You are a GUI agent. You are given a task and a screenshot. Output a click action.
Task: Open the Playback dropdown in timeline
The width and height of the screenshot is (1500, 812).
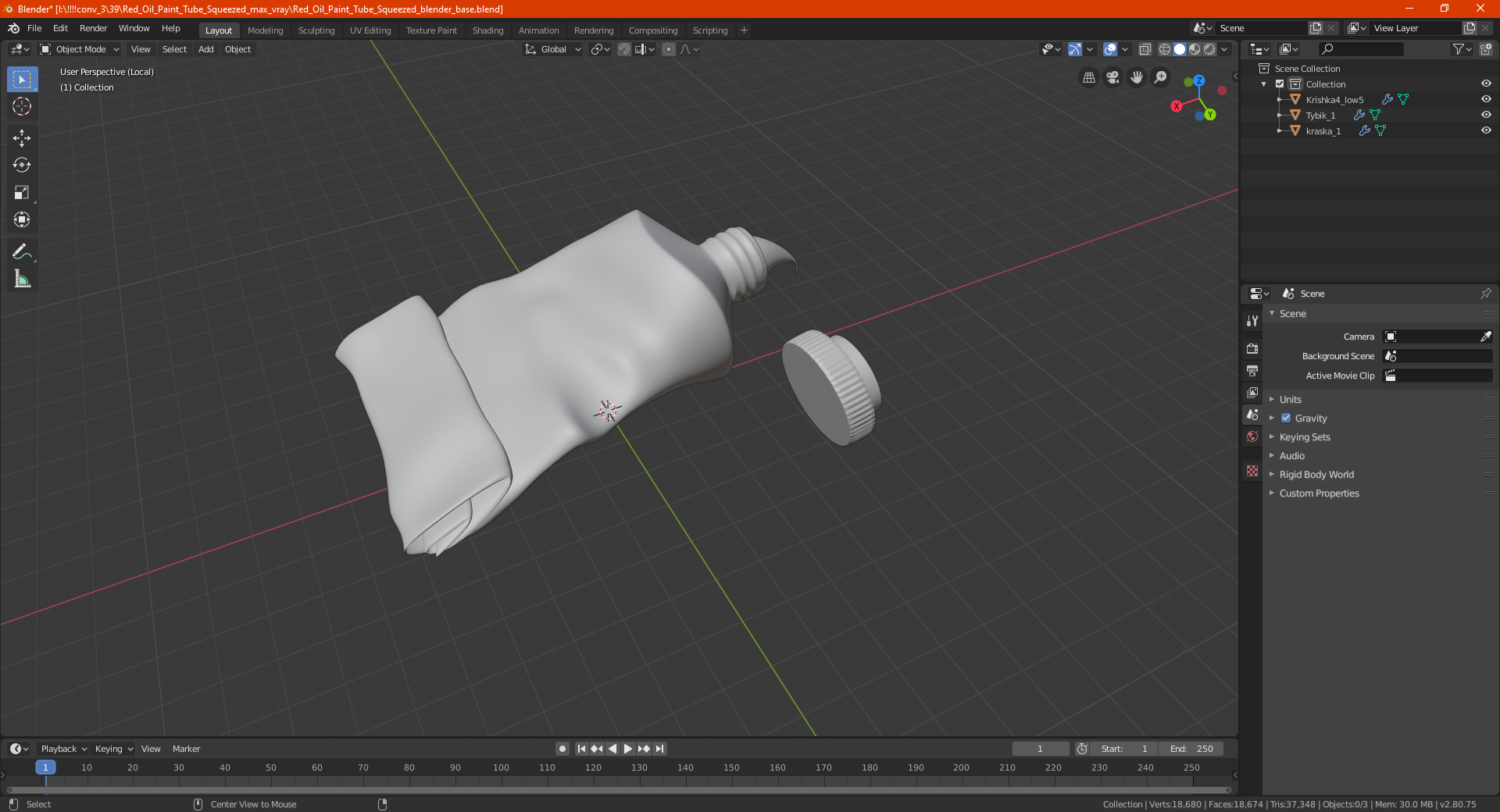tap(63, 749)
